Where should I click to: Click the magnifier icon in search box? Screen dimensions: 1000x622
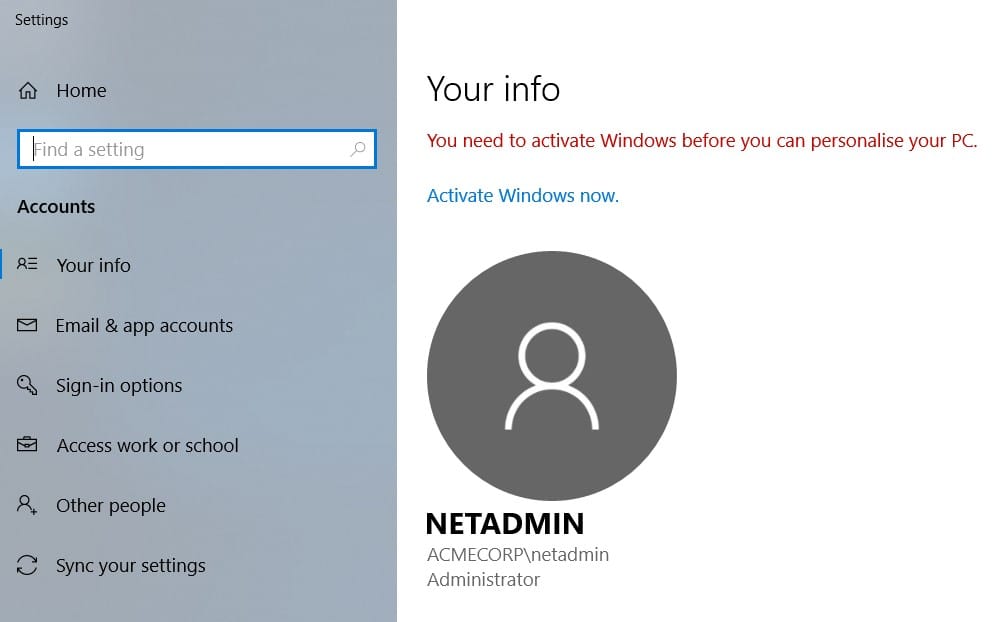pos(358,149)
